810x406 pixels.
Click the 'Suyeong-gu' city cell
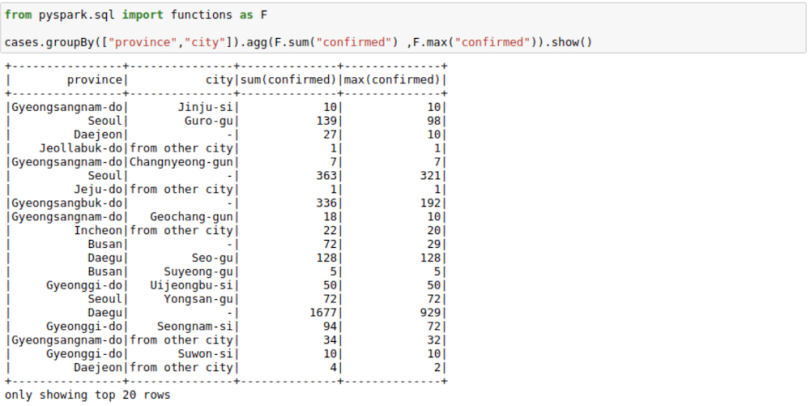[x=198, y=272]
